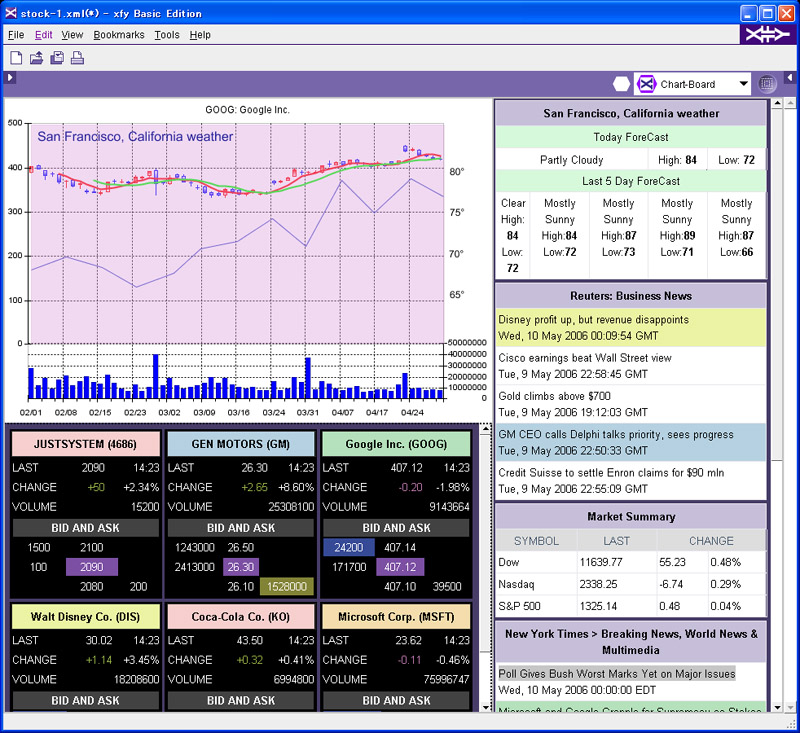Image resolution: width=800 pixels, height=733 pixels.
Task: Open the View menu
Action: tap(72, 35)
